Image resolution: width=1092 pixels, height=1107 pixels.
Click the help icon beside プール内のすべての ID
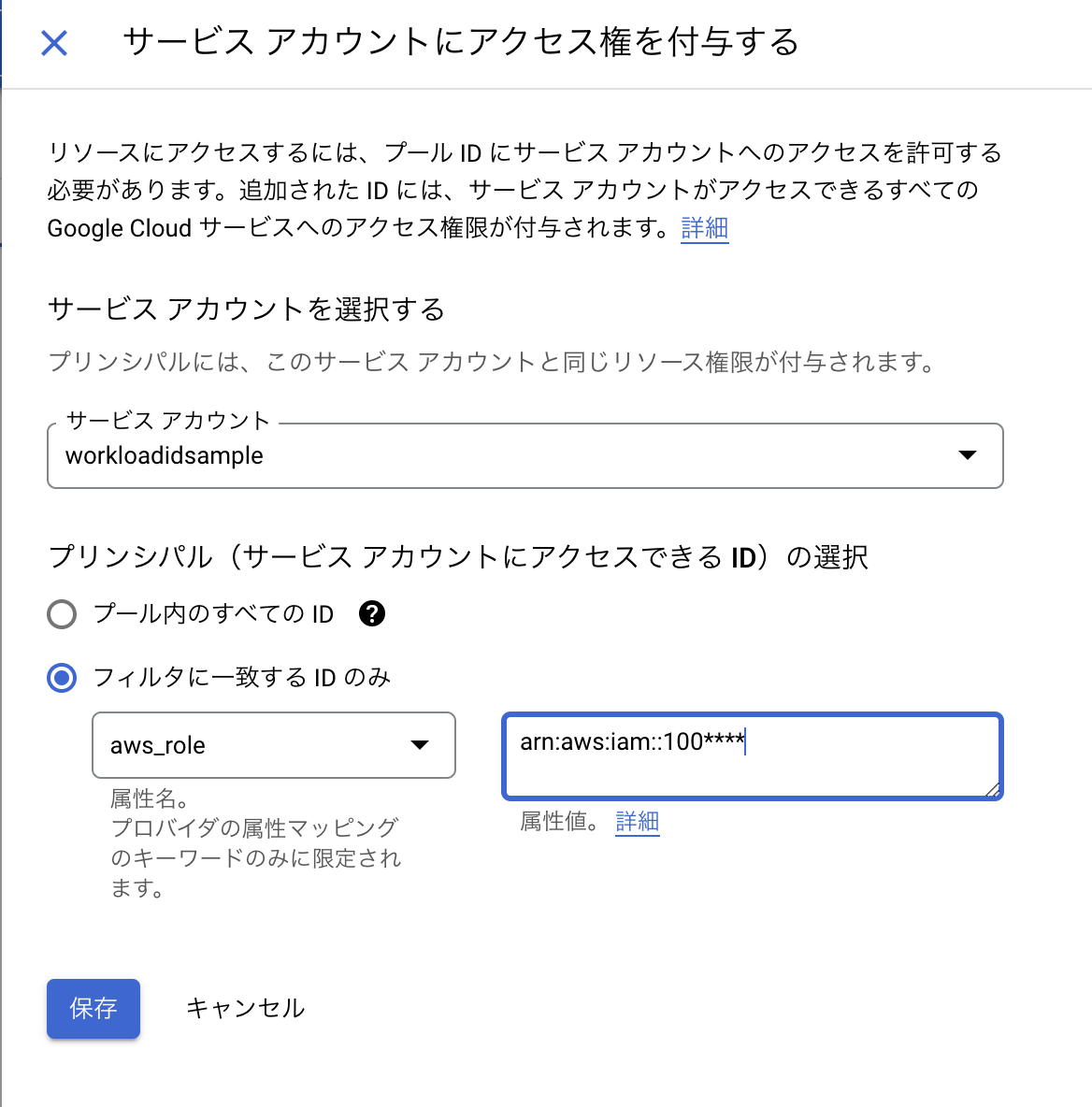(x=371, y=613)
